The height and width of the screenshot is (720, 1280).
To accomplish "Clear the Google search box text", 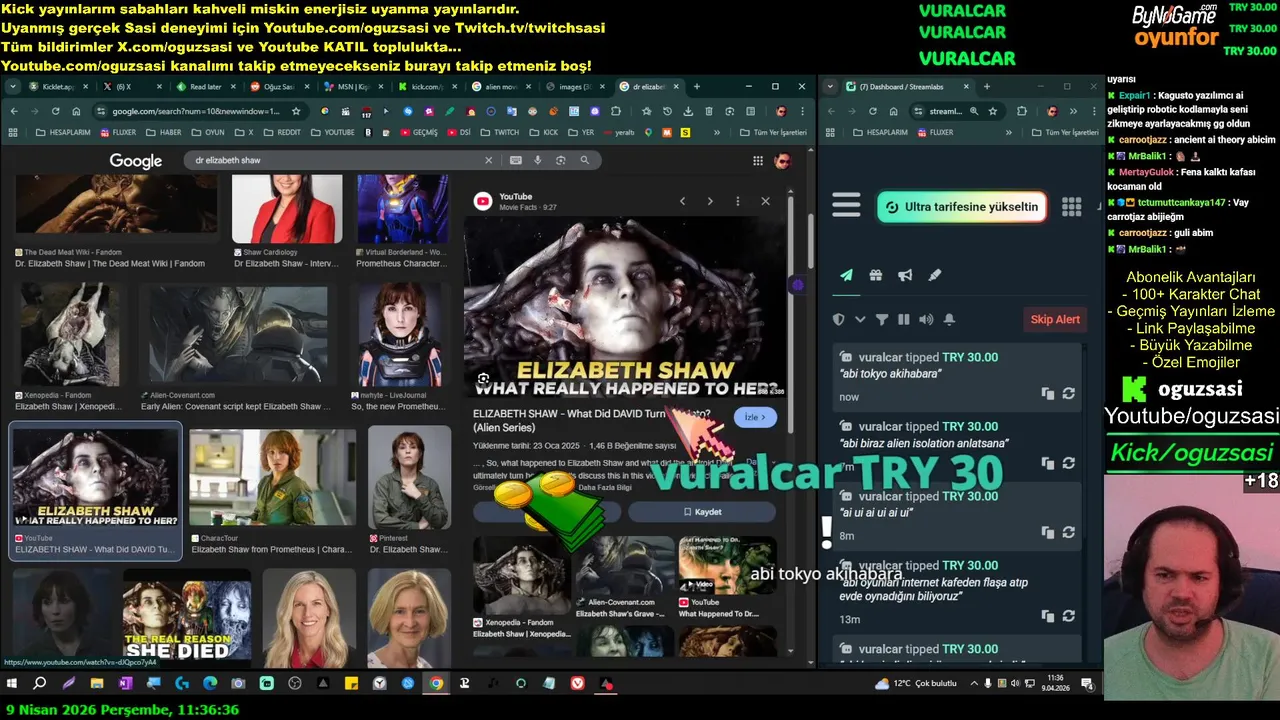I will coord(489,160).
